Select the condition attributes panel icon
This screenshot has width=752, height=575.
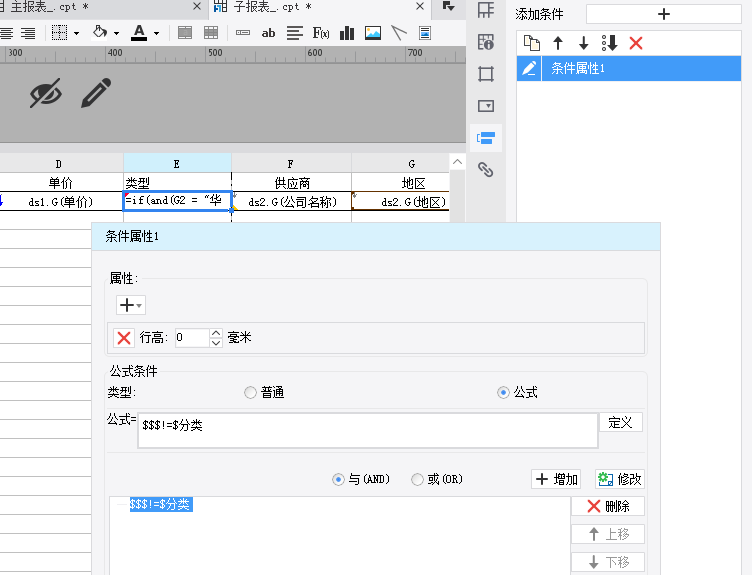coord(486,138)
